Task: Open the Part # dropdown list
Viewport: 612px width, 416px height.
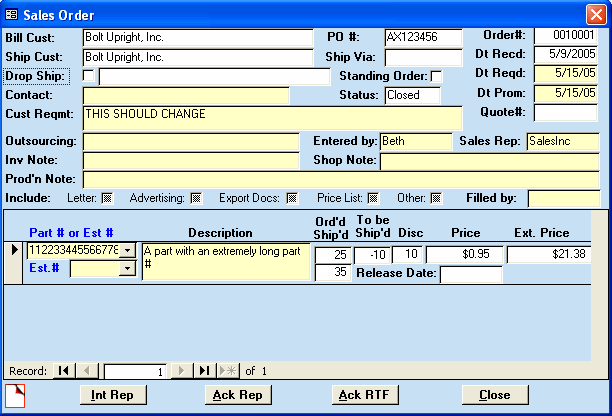Action: pos(126,250)
